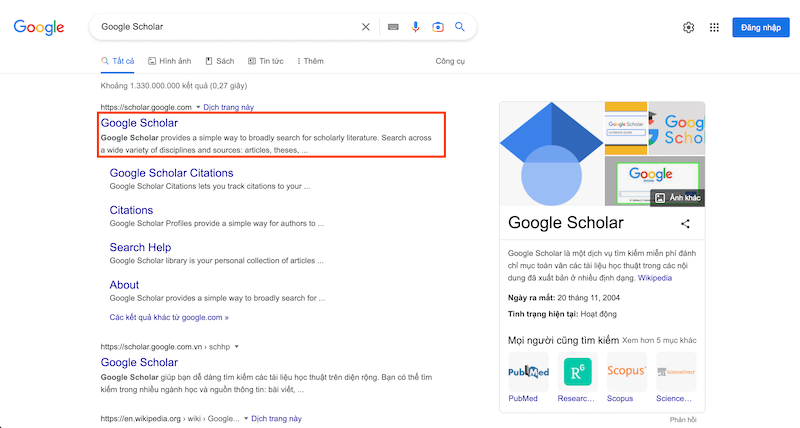Search by image with camera icon
Screen dimensions: 800x428
(438, 27)
